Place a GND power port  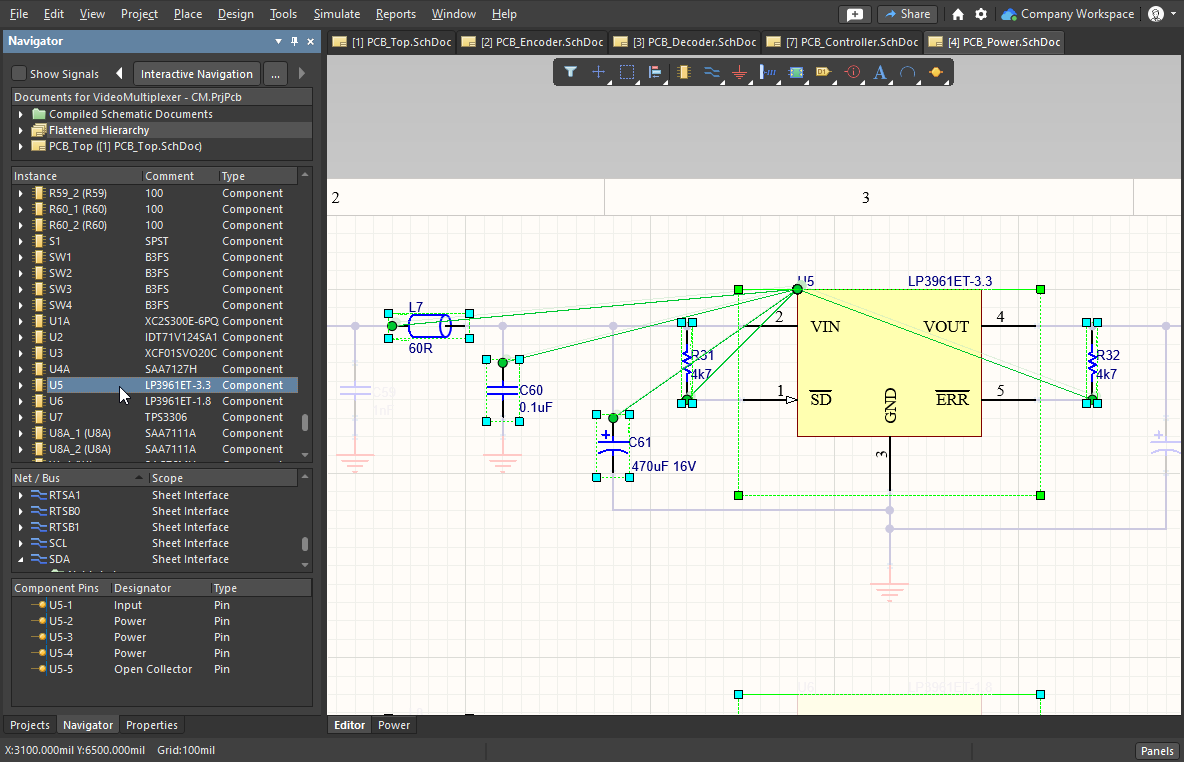[740, 72]
